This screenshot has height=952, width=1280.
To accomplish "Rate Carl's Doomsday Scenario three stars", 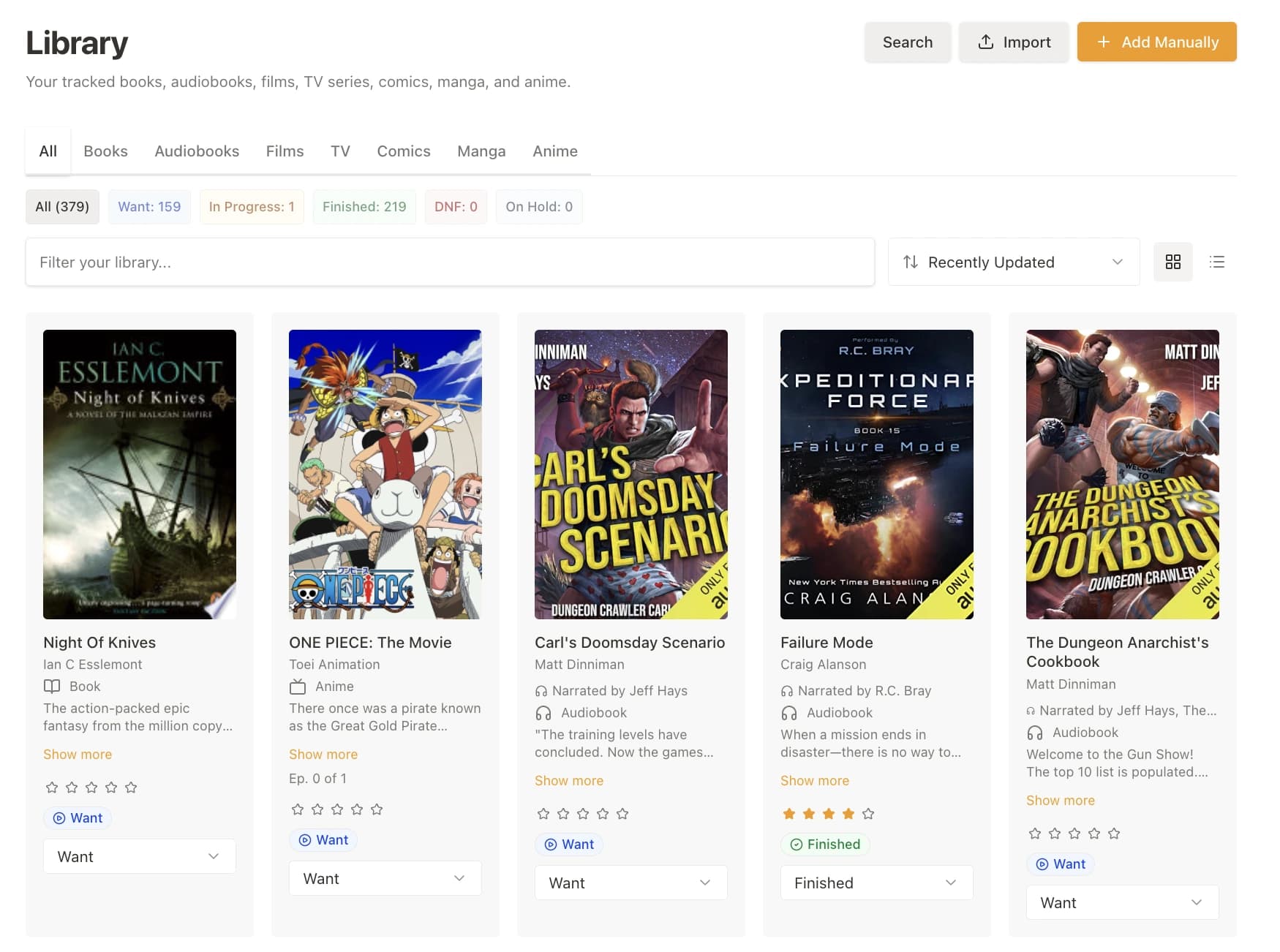I will pos(583,812).
